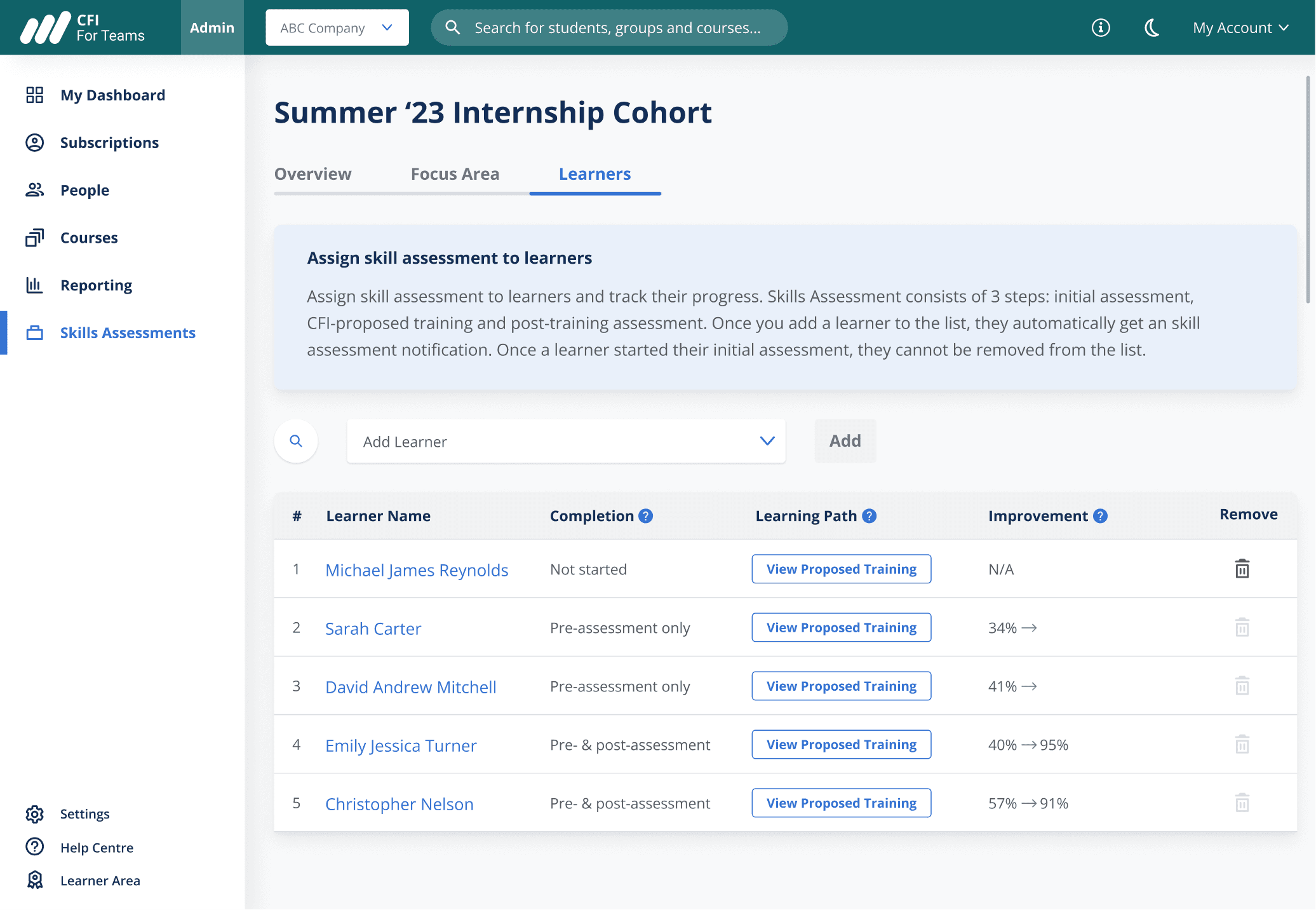Expand the My Account menu
1316x910 pixels.
[x=1240, y=28]
